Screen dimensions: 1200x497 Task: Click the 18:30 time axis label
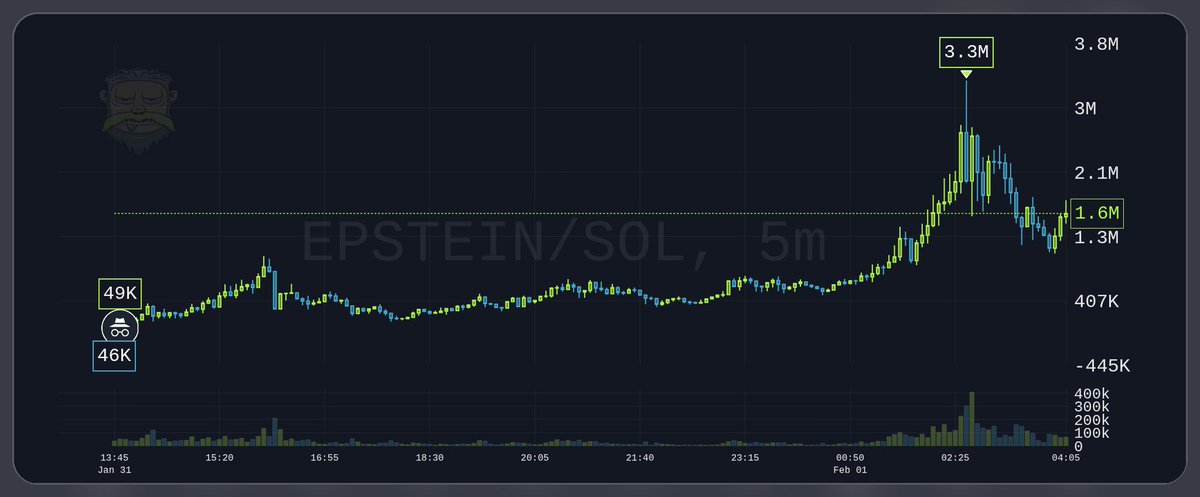(429, 457)
